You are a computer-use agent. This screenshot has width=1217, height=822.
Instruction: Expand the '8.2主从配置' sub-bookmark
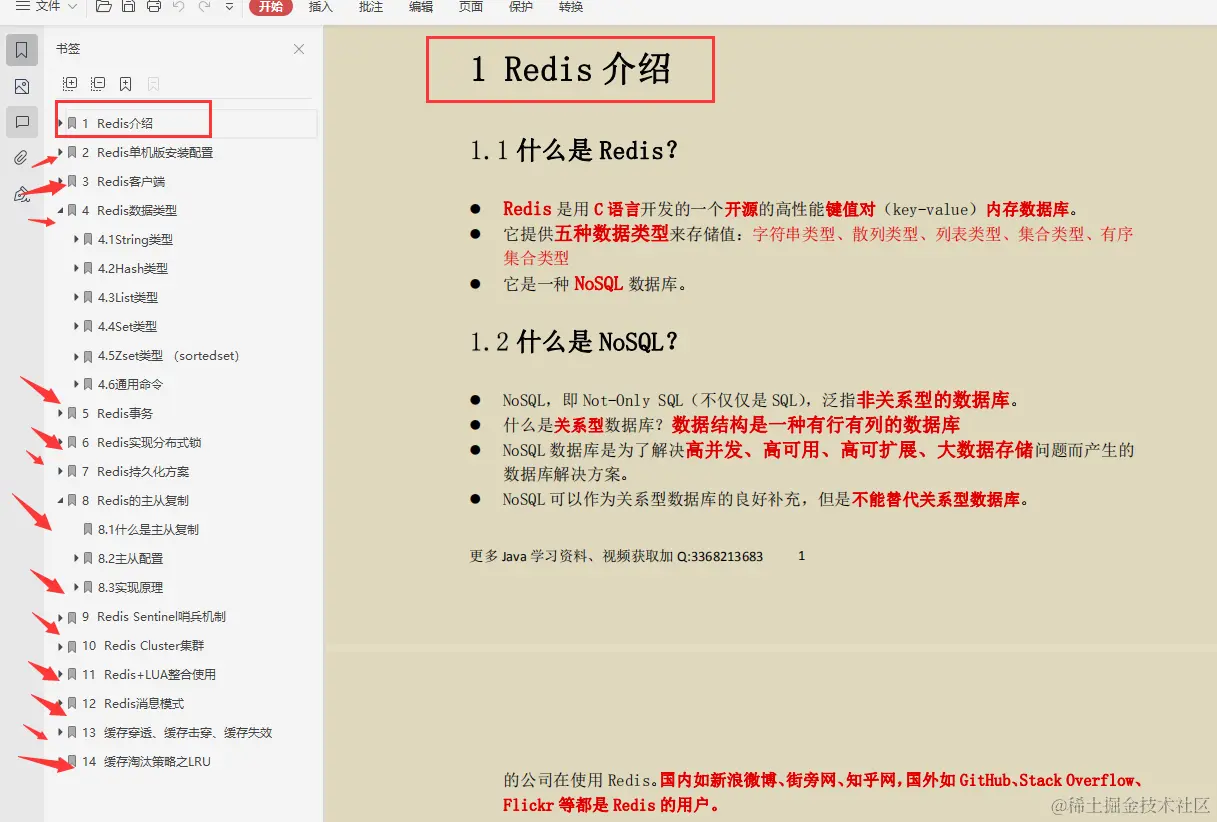(x=77, y=558)
